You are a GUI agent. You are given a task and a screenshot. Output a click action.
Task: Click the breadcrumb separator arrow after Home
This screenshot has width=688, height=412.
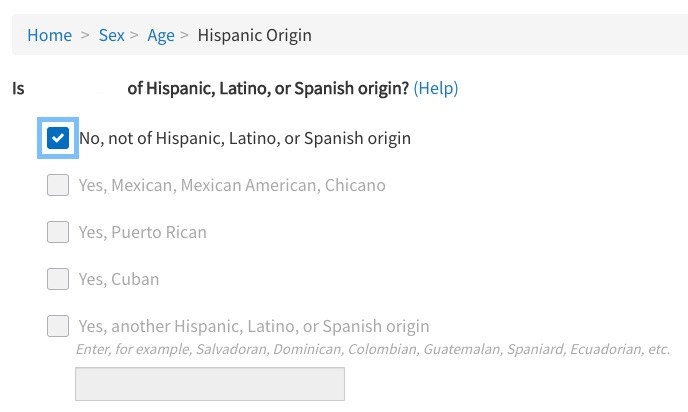click(85, 35)
